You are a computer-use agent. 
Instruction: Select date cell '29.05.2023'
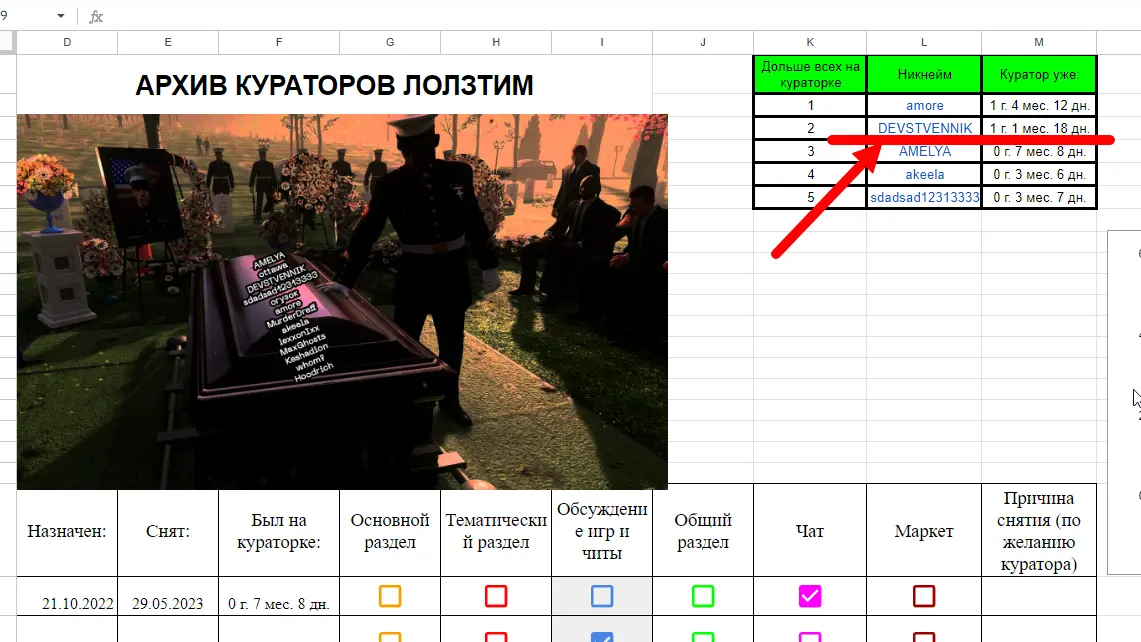pyautogui.click(x=168, y=597)
